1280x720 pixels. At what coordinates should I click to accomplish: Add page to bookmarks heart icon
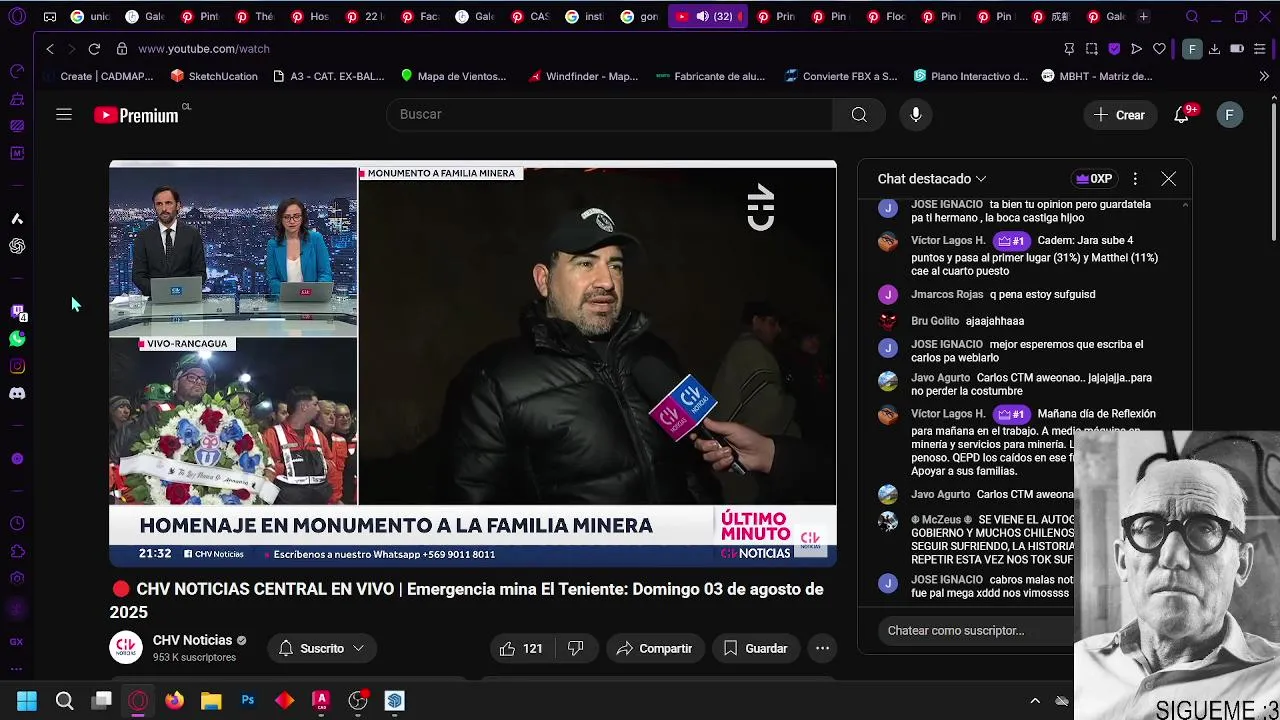click(x=1159, y=48)
